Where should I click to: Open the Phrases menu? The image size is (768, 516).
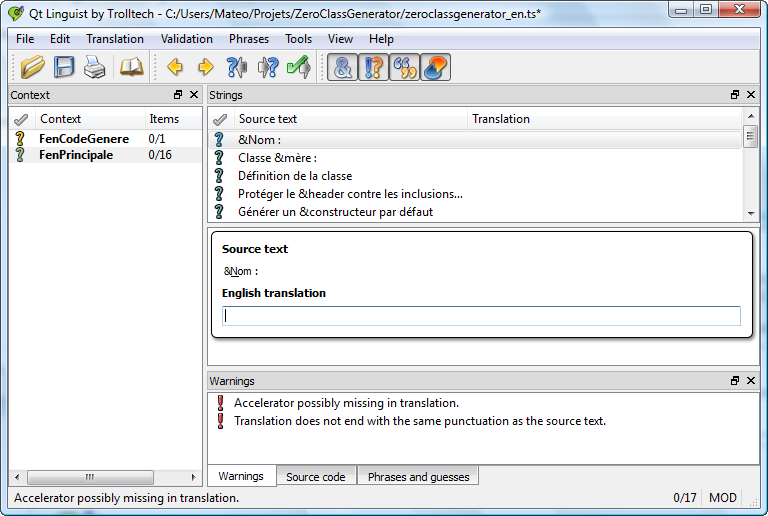[x=249, y=39]
